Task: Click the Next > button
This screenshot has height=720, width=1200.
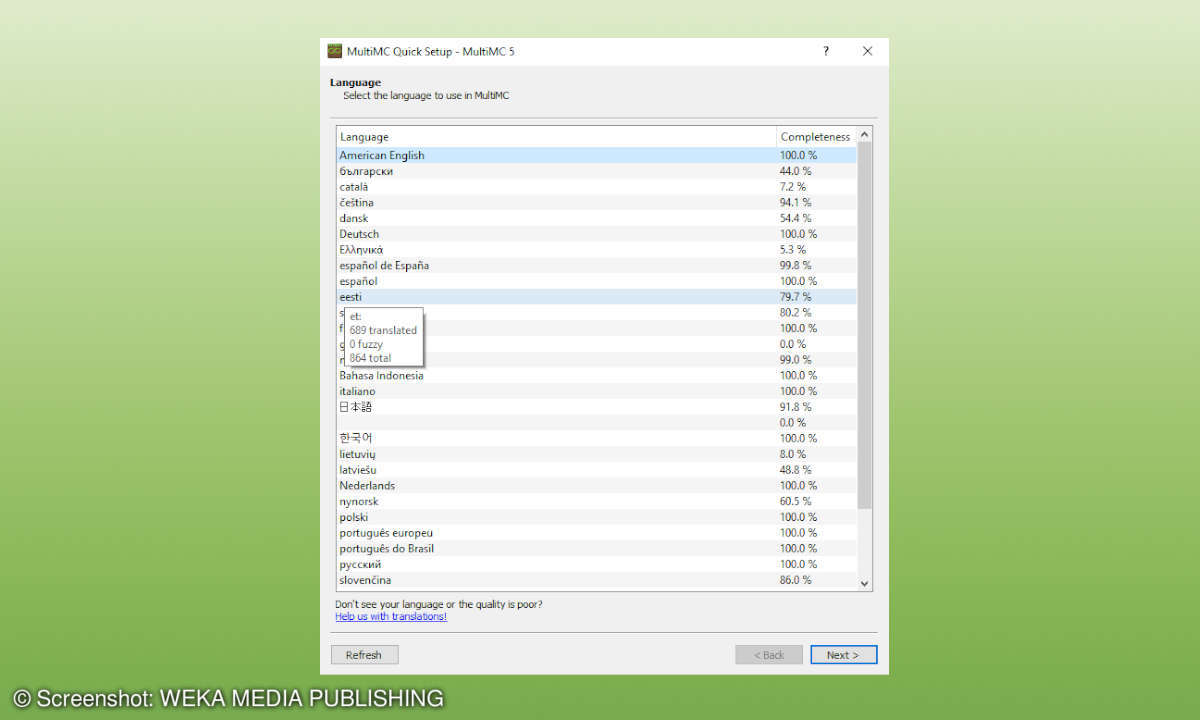Action: coord(843,655)
